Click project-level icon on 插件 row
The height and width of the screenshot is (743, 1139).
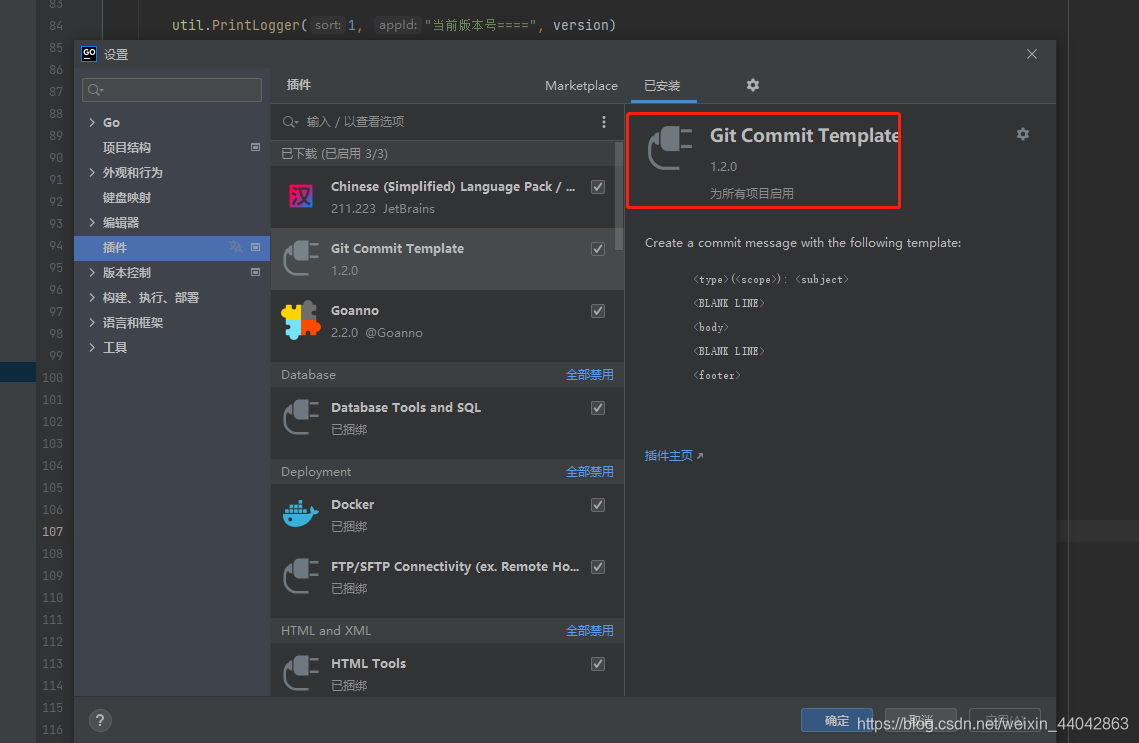tap(256, 248)
